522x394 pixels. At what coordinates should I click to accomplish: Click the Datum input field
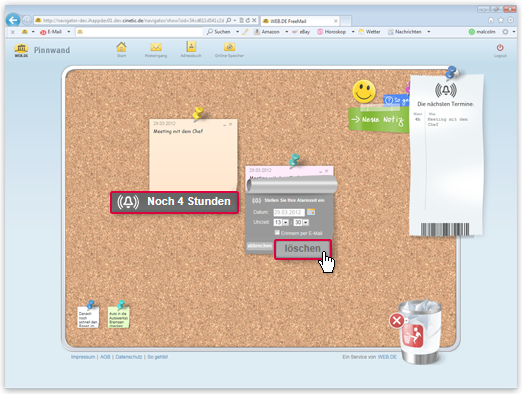289,212
